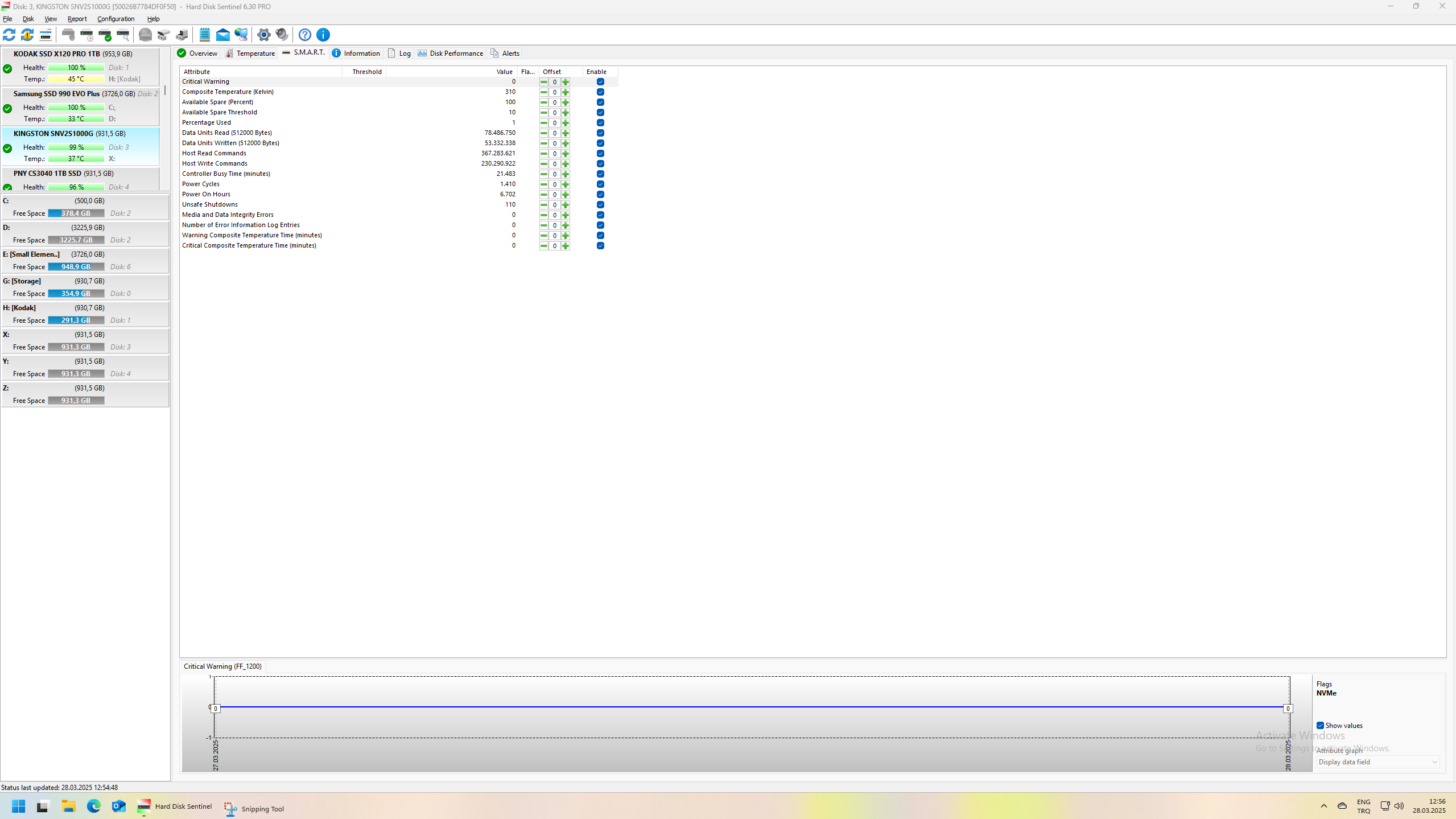This screenshot has width=1456, height=819.
Task: Click the G: [Storage] free space bar
Action: 76,294
